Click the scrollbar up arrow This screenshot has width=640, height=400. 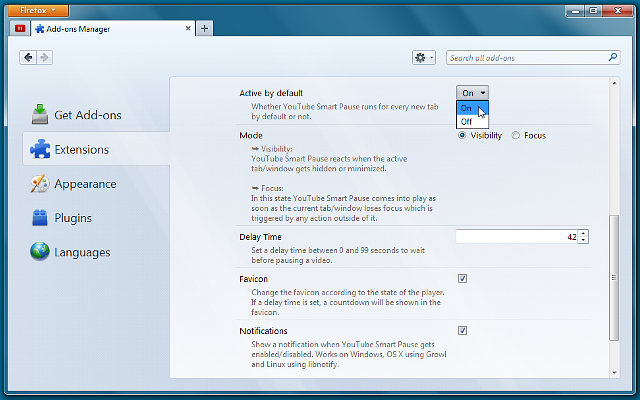[614, 83]
